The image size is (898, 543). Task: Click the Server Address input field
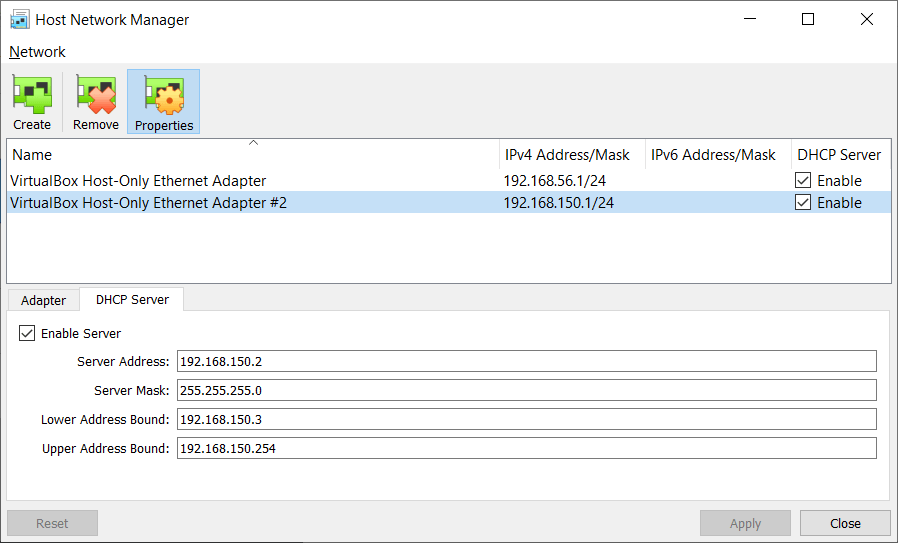526,361
